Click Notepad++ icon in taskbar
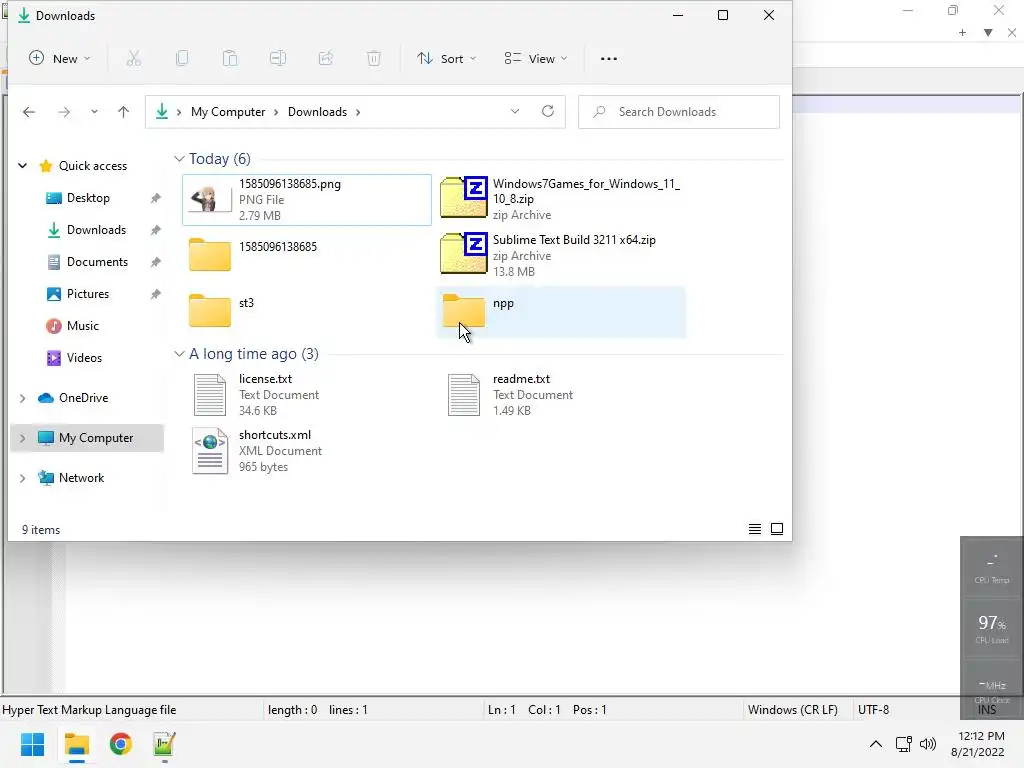1024x768 pixels. pos(164,744)
